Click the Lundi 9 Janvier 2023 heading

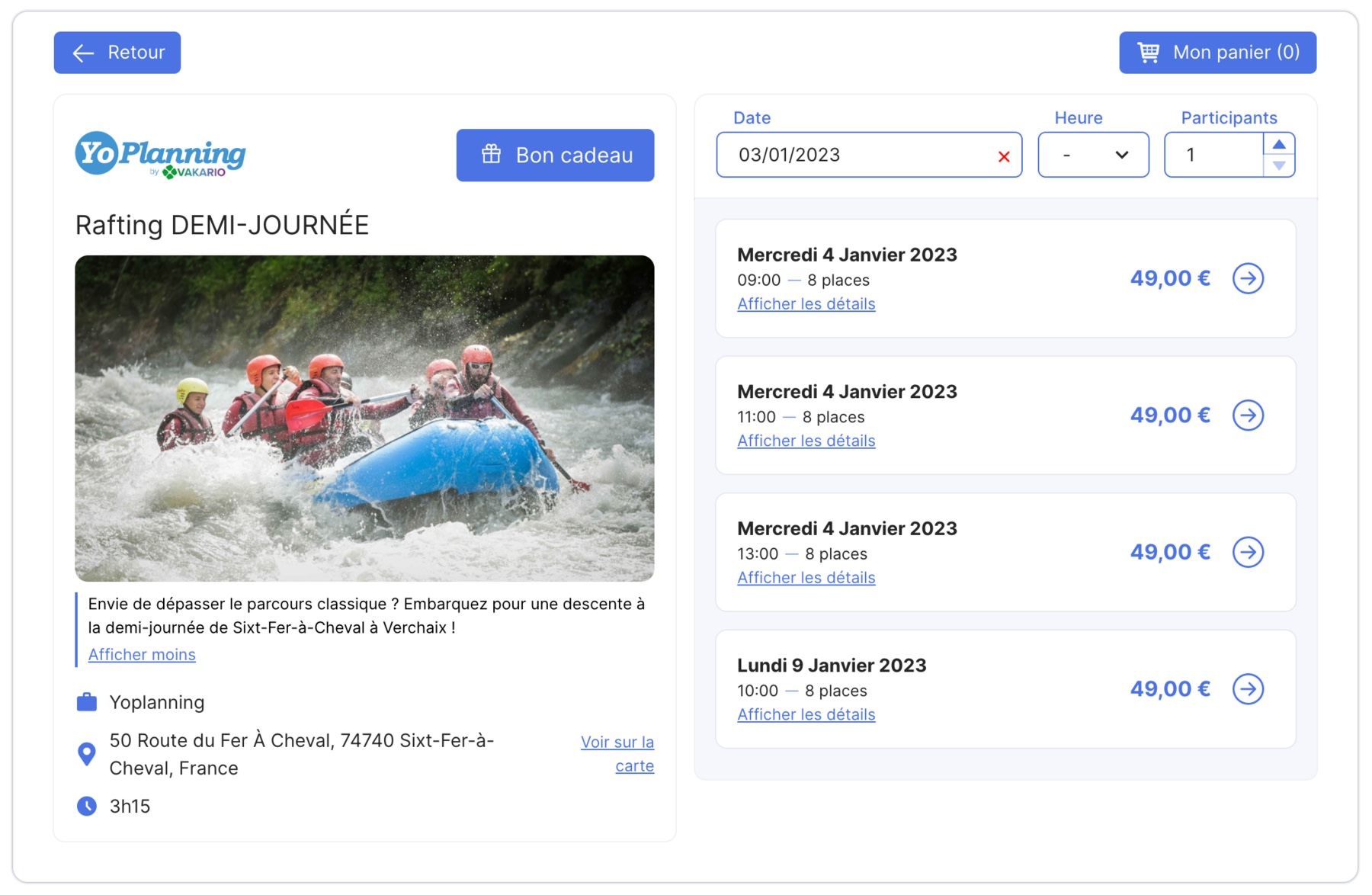(832, 666)
